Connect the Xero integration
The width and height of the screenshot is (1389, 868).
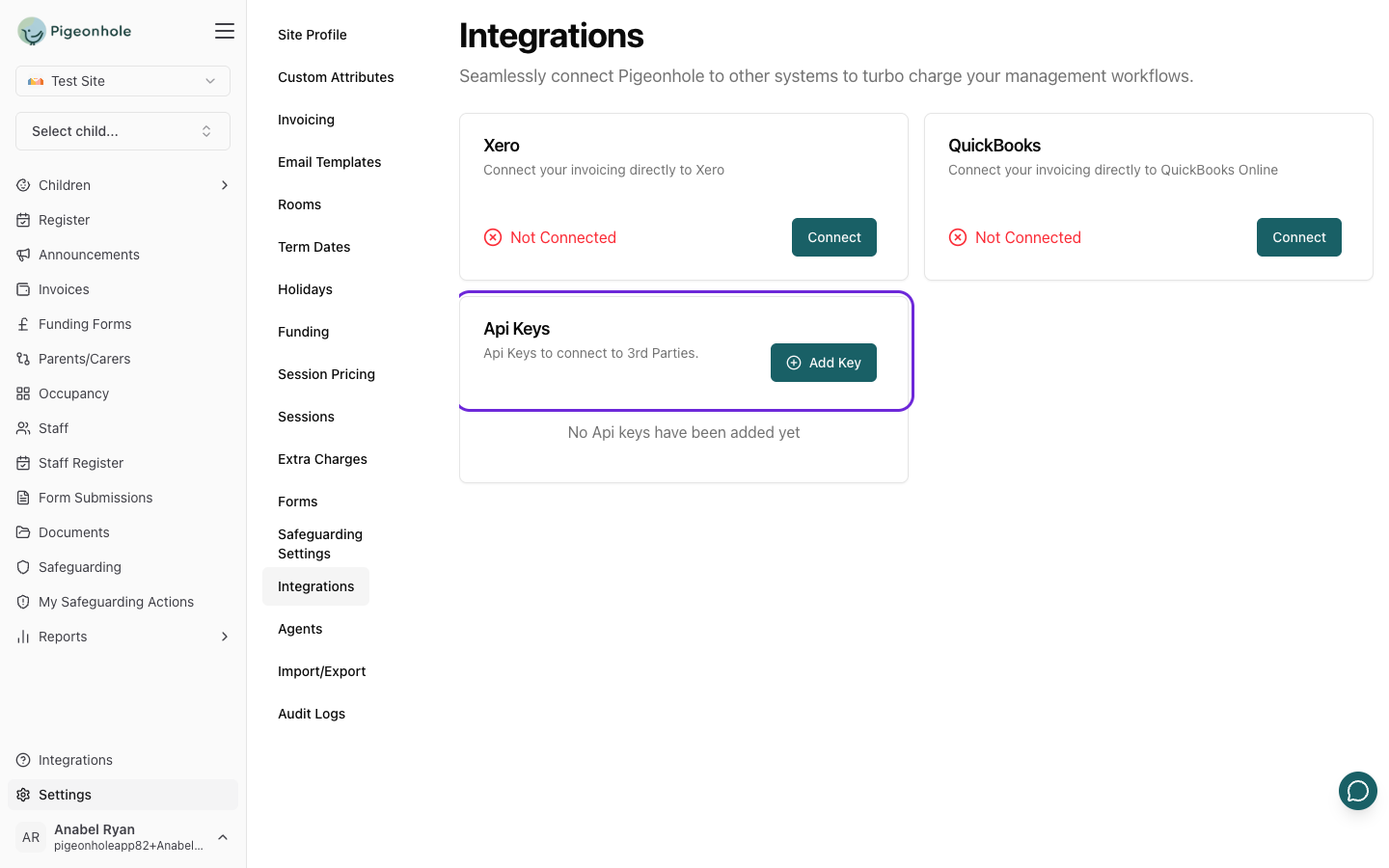point(834,237)
